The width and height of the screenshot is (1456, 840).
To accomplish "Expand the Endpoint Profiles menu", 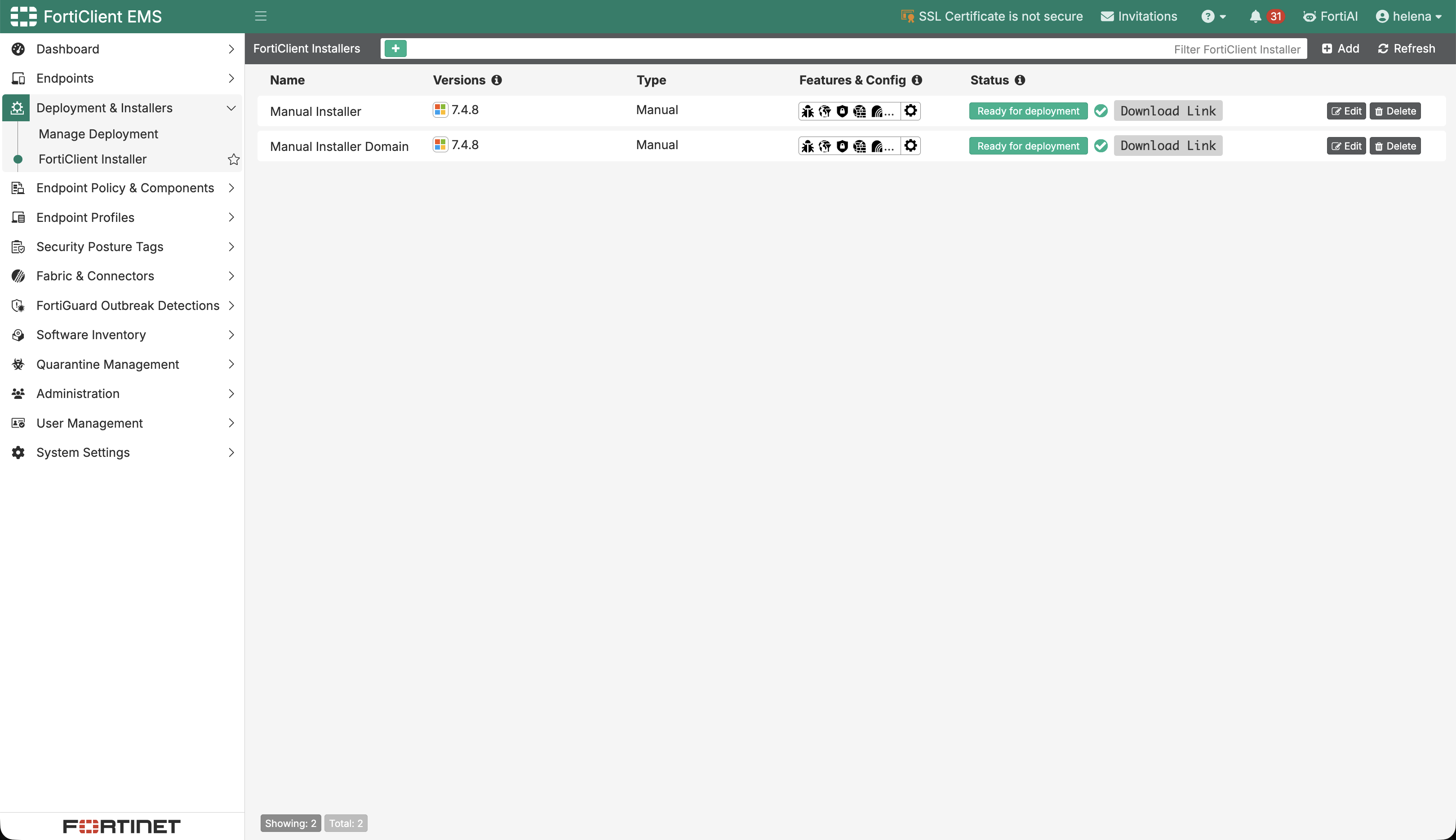I will click(x=122, y=217).
